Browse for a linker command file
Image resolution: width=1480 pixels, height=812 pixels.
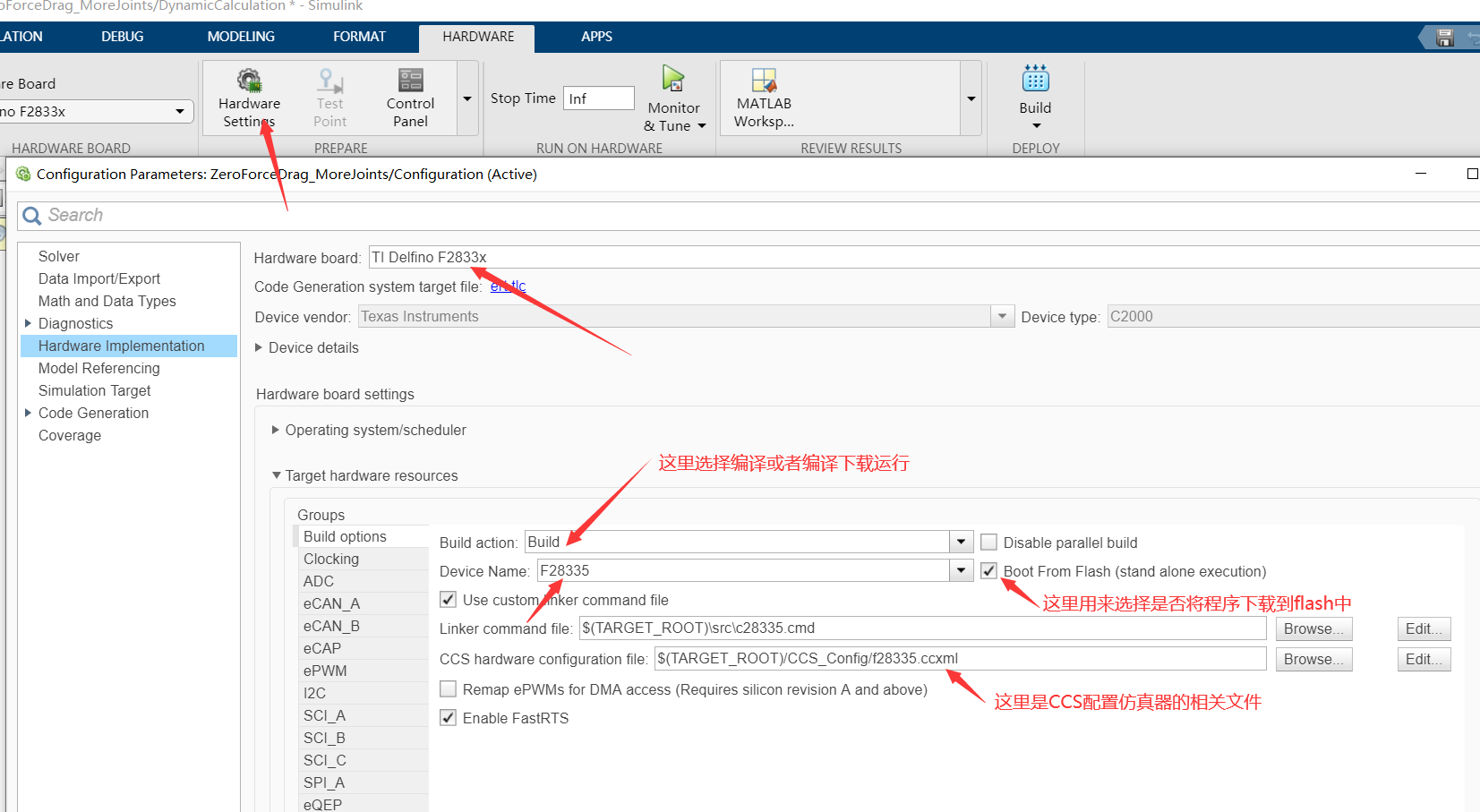[1313, 628]
